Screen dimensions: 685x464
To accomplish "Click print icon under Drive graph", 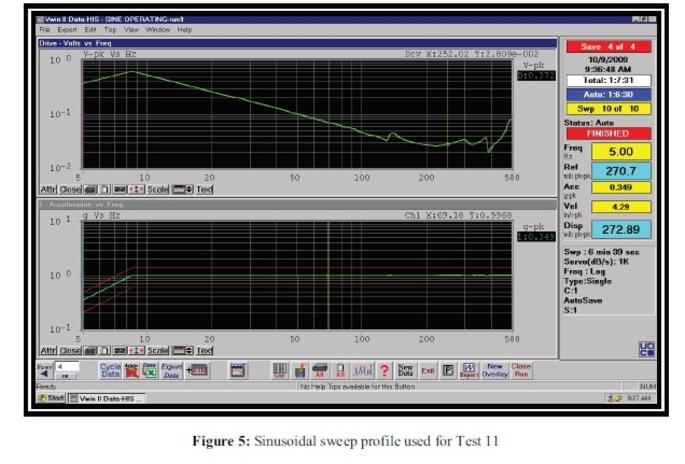I will 90,190.
